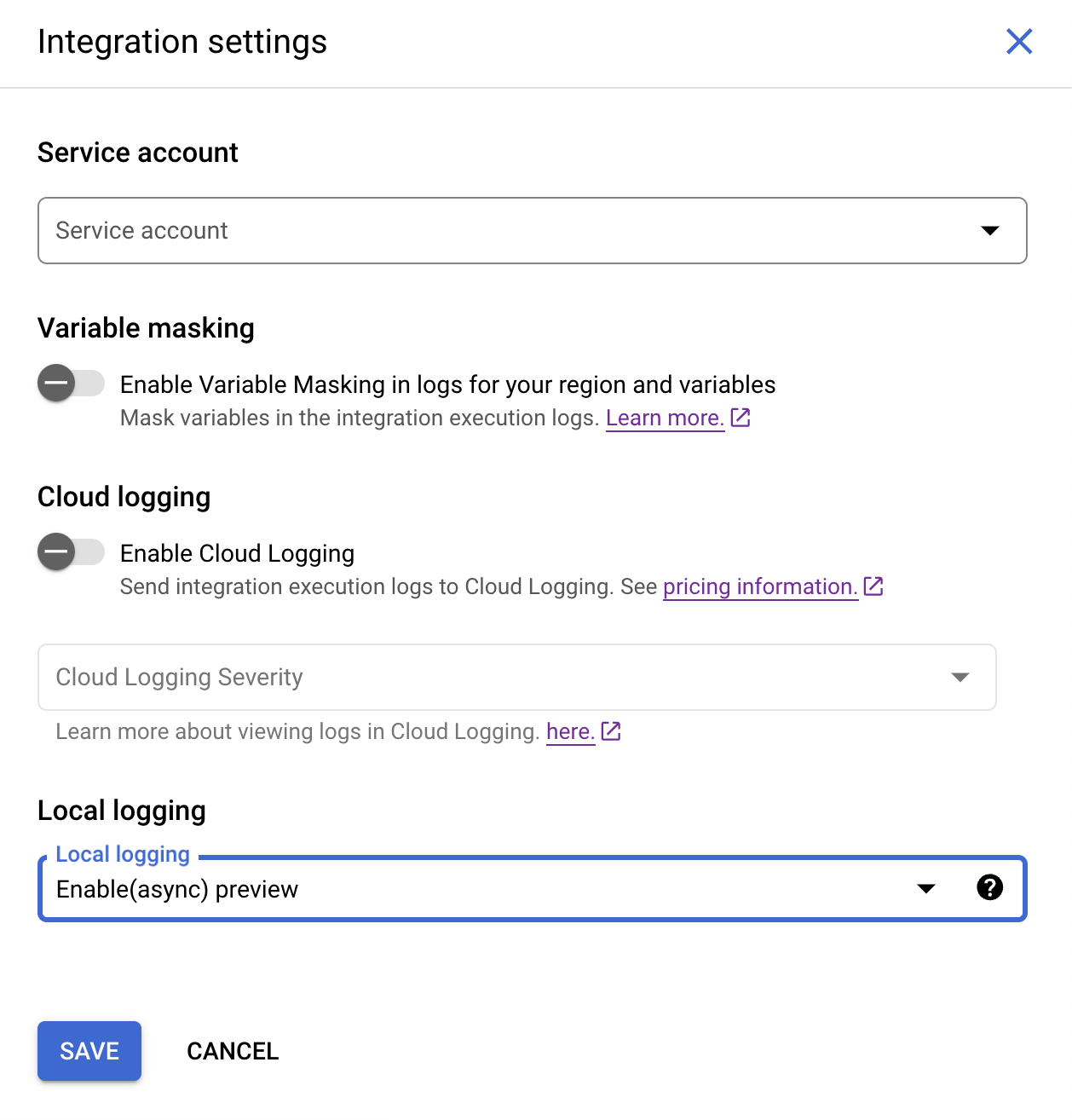
Task: Open the Cloud Logging Severity dropdown
Action: coord(516,677)
